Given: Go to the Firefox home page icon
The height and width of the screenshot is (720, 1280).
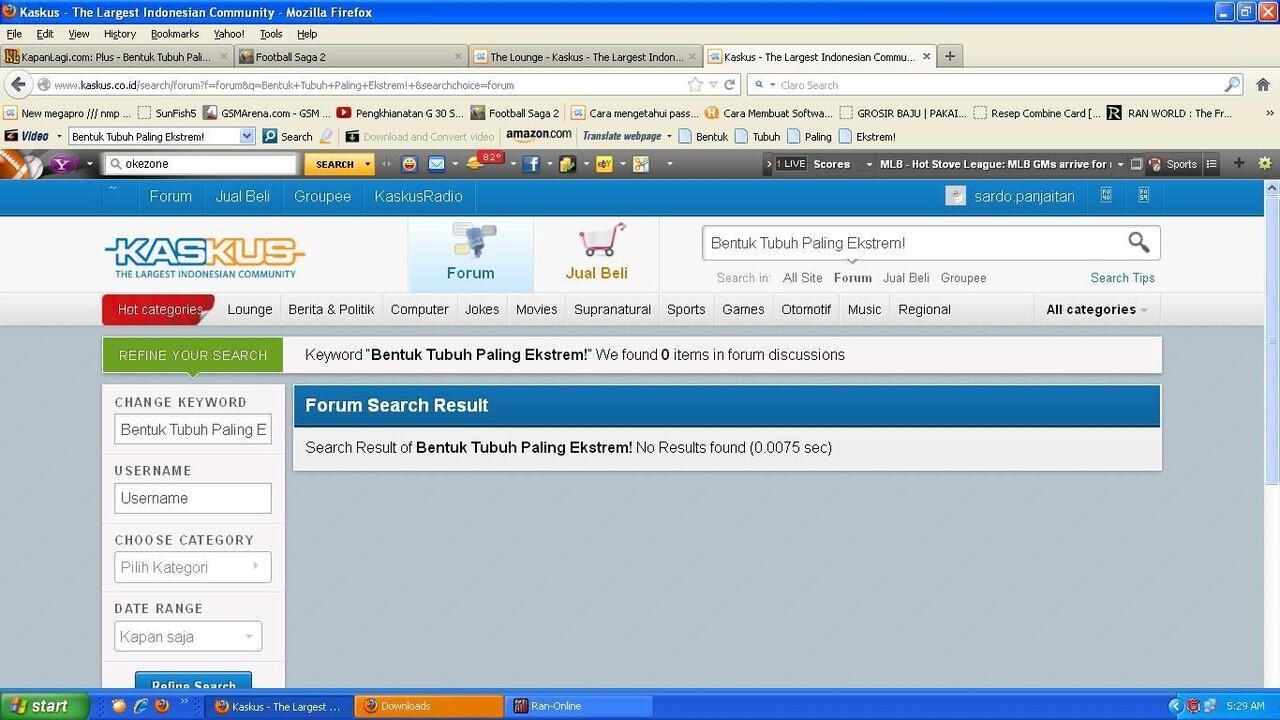Looking at the screenshot, I should [1262, 85].
